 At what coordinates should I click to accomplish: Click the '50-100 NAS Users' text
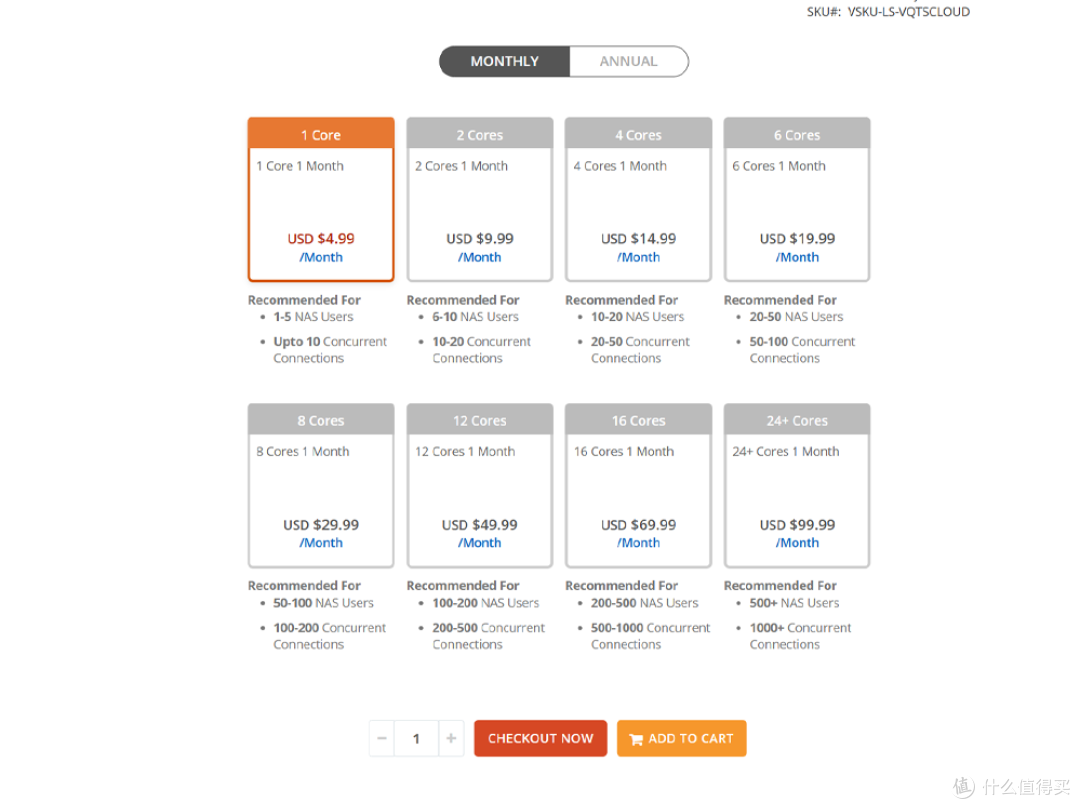pyautogui.click(x=323, y=603)
